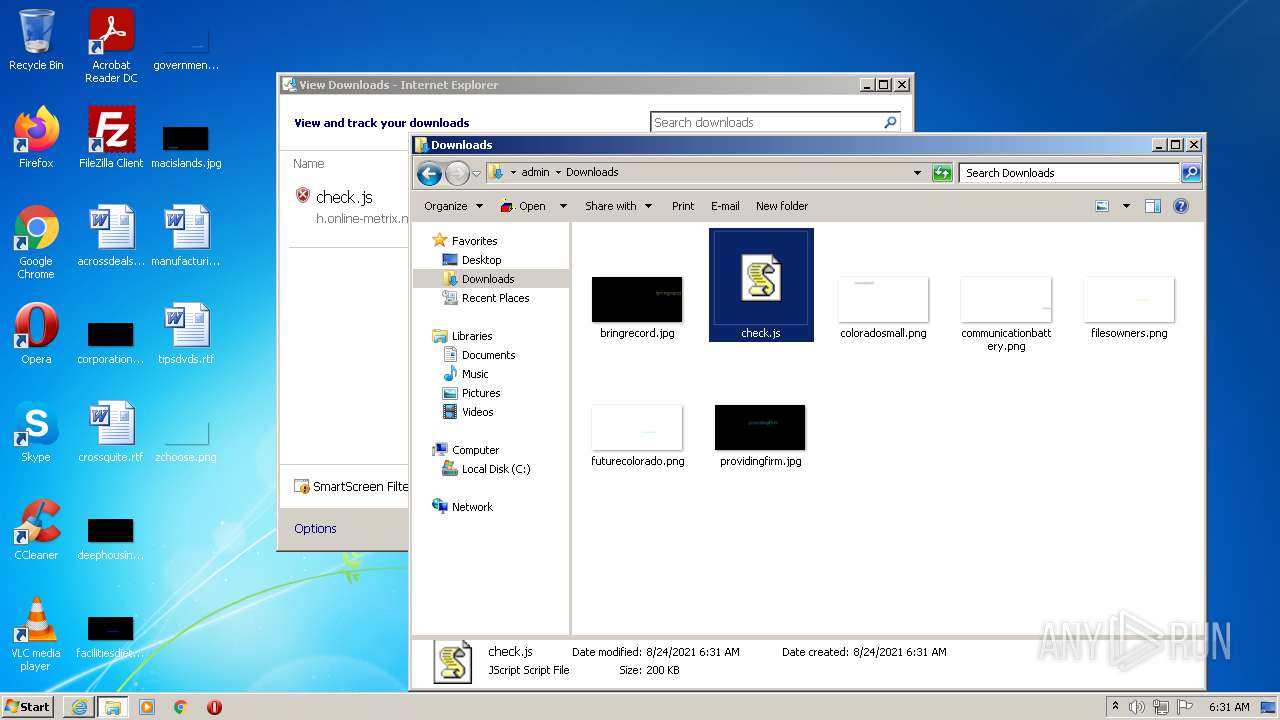Expand the Open button dropdown arrow
The image size is (1280, 720).
563,206
